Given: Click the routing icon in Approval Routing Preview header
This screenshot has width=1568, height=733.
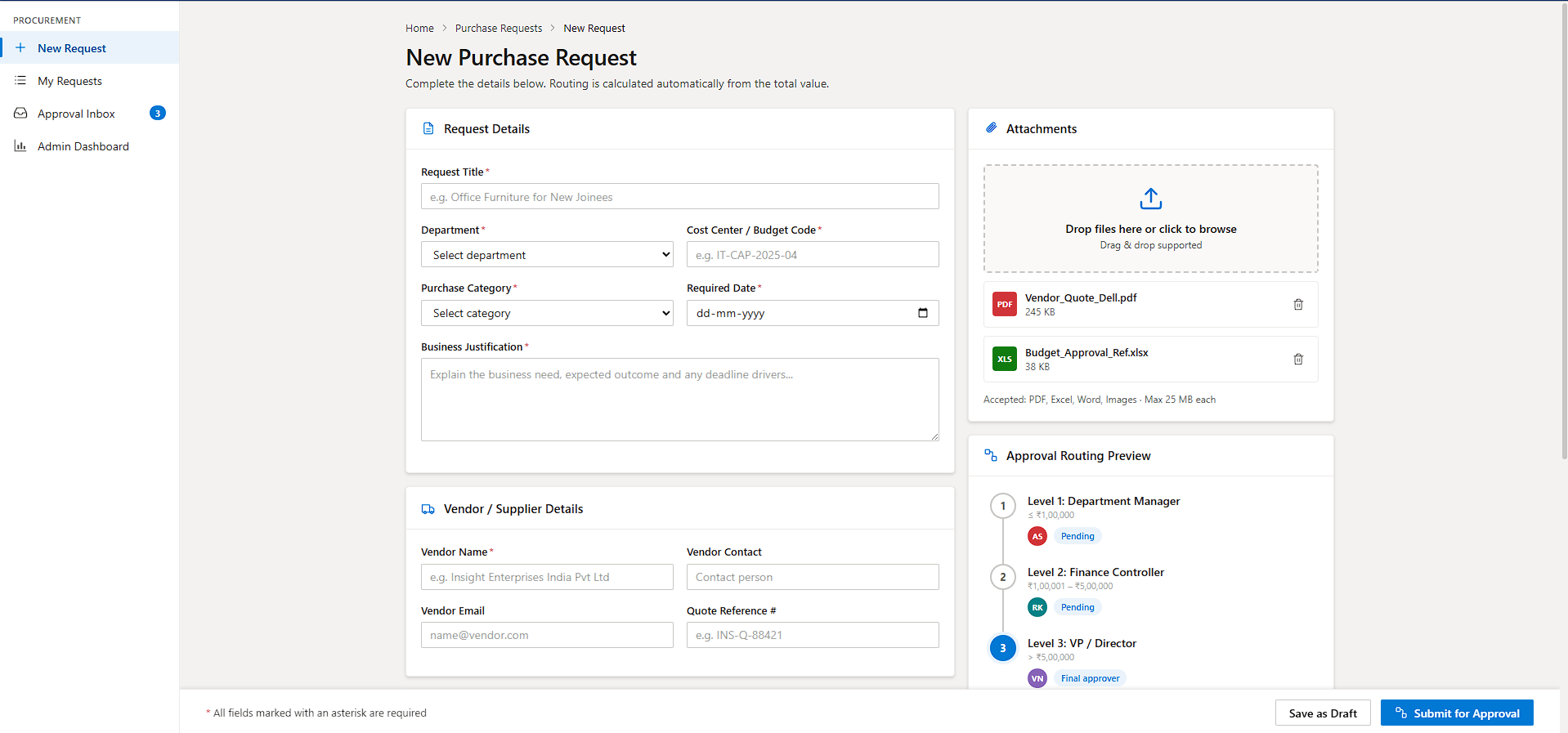Looking at the screenshot, I should tap(991, 455).
